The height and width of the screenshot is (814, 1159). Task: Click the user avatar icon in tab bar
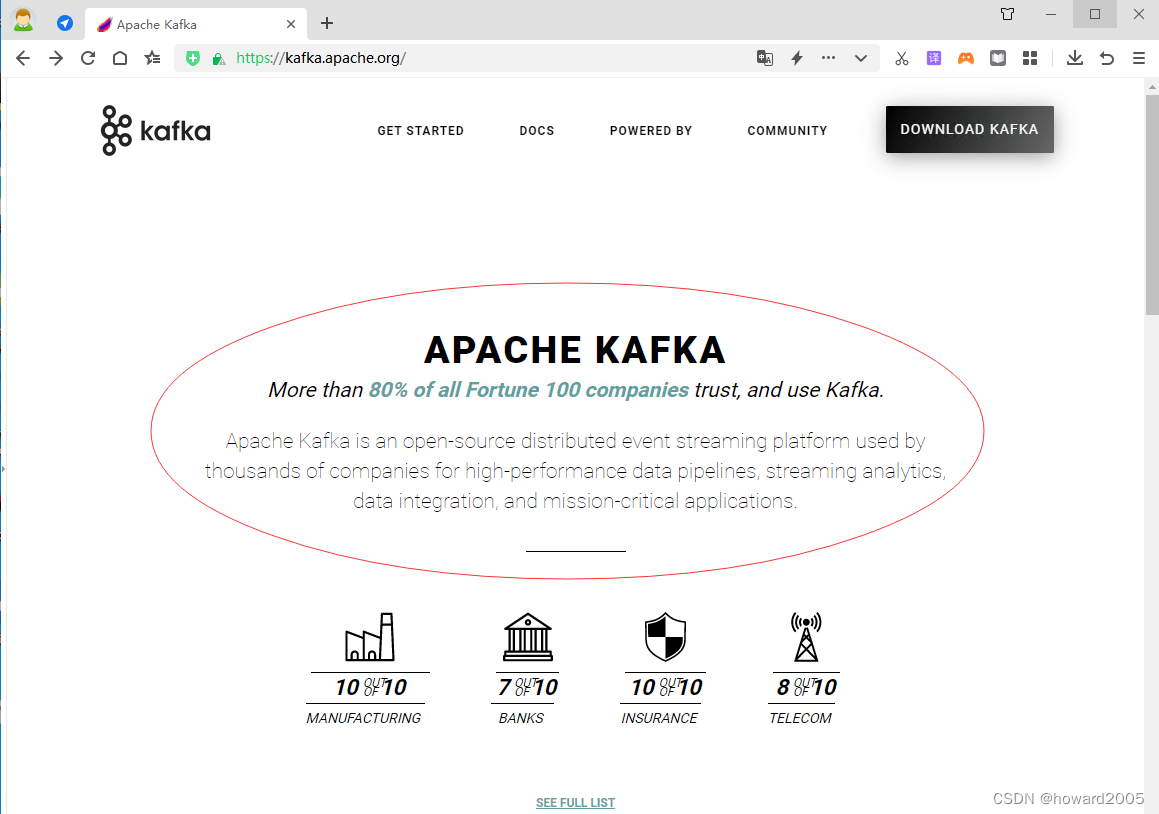click(24, 20)
